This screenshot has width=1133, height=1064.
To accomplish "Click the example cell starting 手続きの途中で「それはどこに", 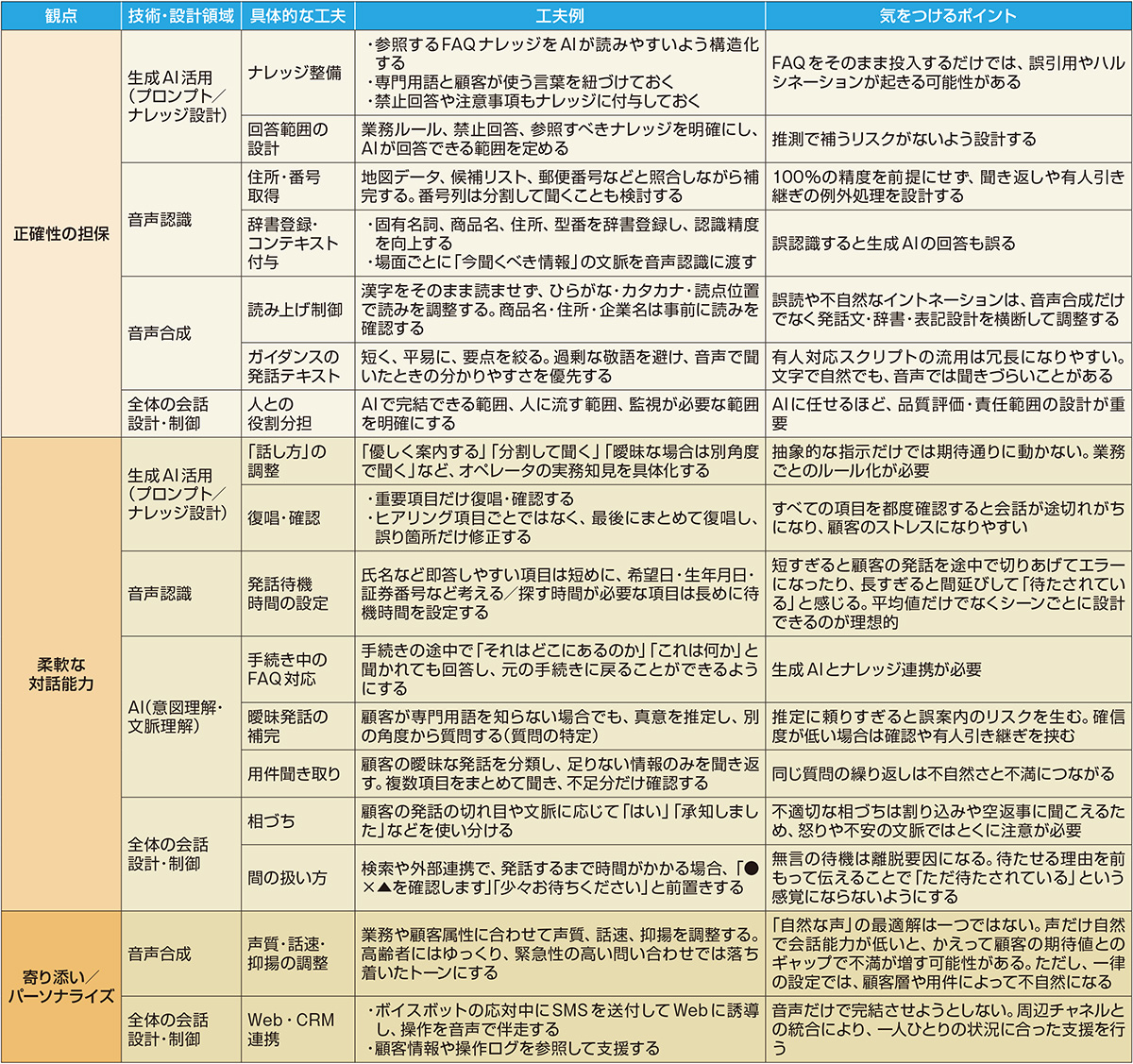I will [x=560, y=669].
